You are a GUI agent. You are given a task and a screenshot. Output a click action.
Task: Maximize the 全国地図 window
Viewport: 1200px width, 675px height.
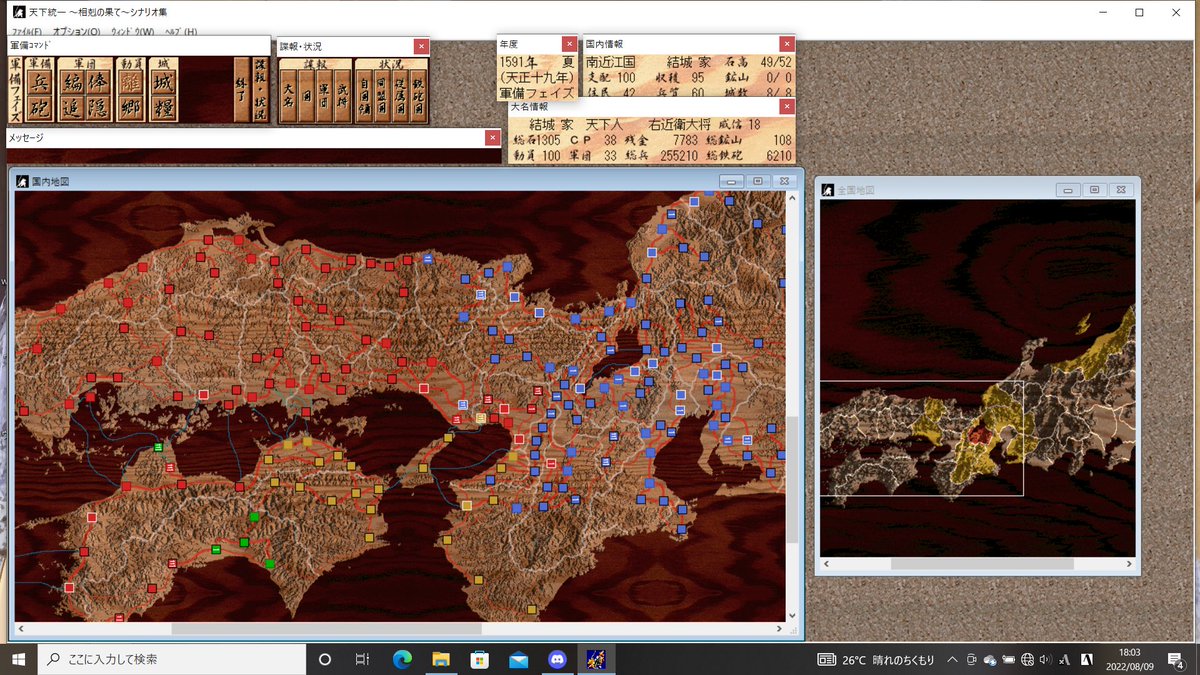[1095, 189]
